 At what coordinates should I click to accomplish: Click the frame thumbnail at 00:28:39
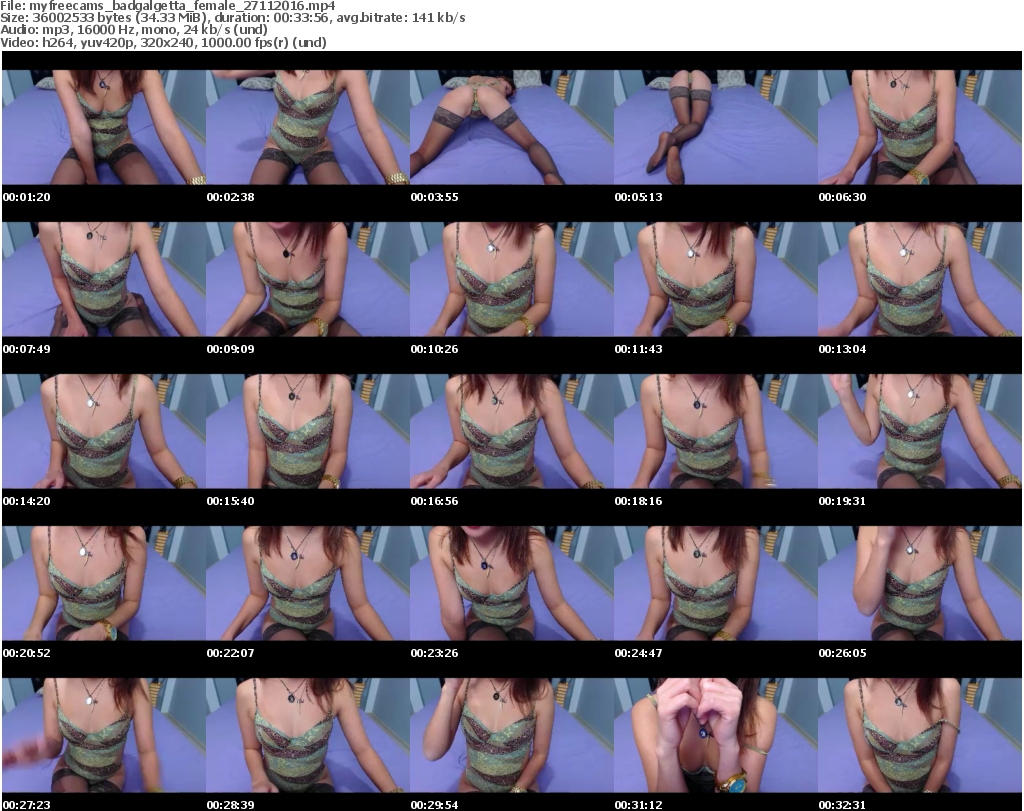[308, 735]
